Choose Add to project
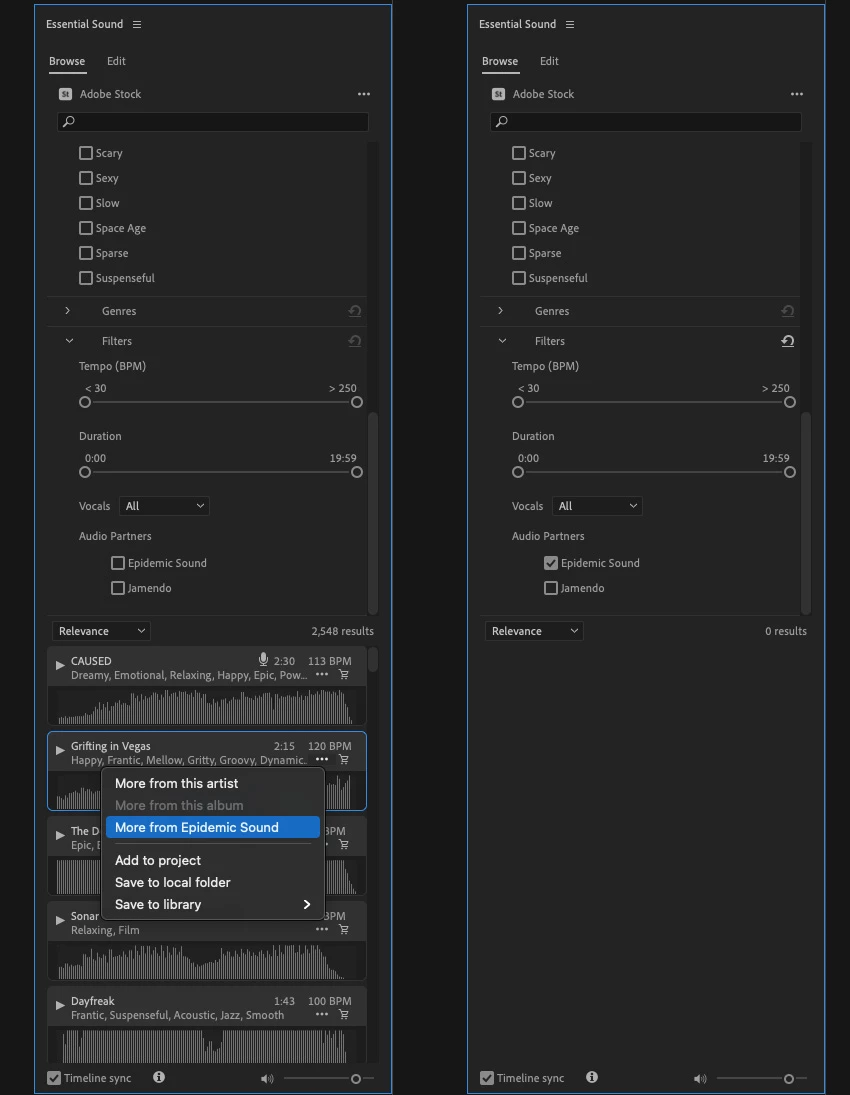The width and height of the screenshot is (850, 1095). pos(213,860)
